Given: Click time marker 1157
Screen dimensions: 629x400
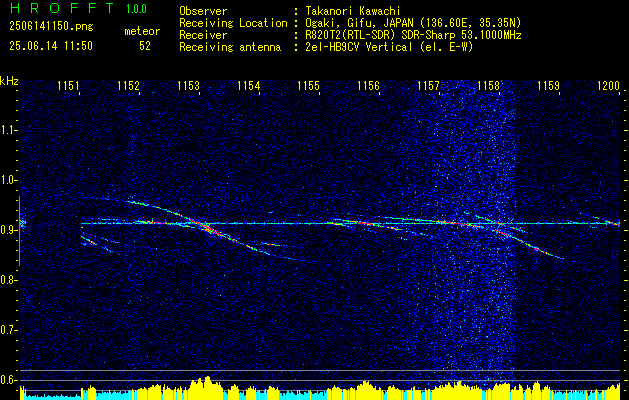Looking at the screenshot, I should click(x=428, y=85).
